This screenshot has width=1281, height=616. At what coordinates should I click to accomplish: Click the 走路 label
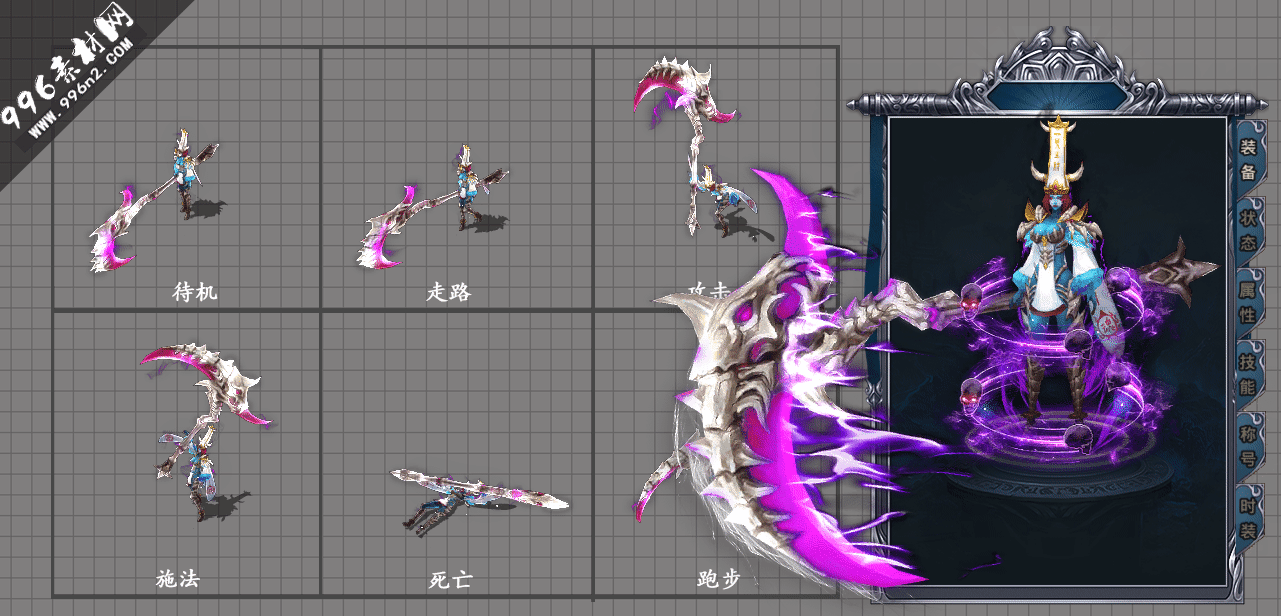pos(449,292)
